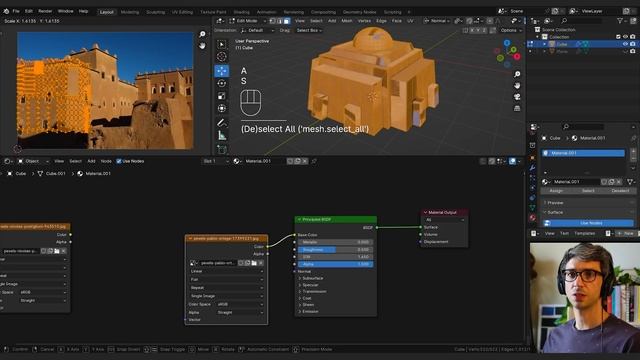
Task: Toggle Collection render camera icon
Action: tap(633, 37)
